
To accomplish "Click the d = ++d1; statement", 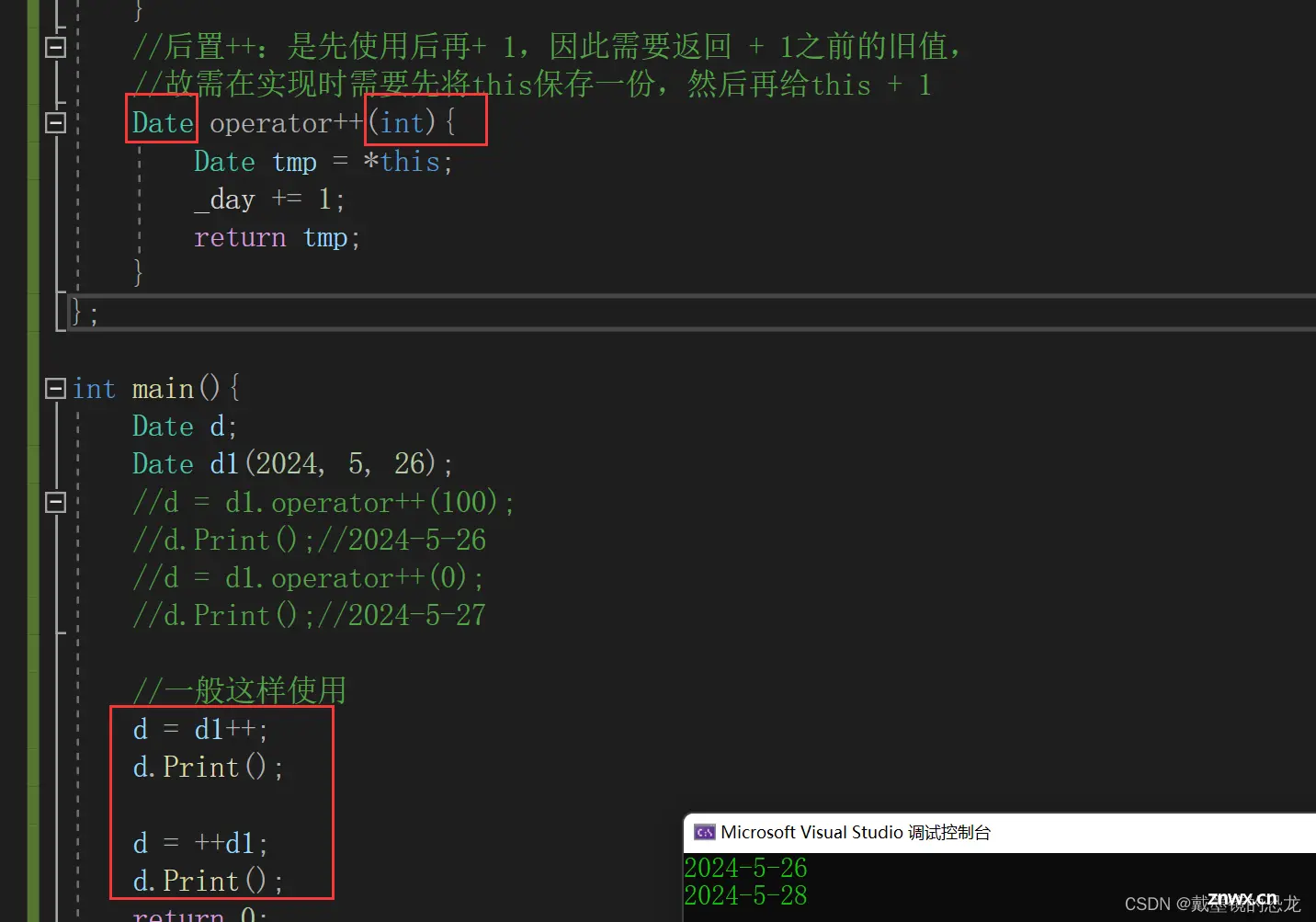I will pyautogui.click(x=200, y=843).
